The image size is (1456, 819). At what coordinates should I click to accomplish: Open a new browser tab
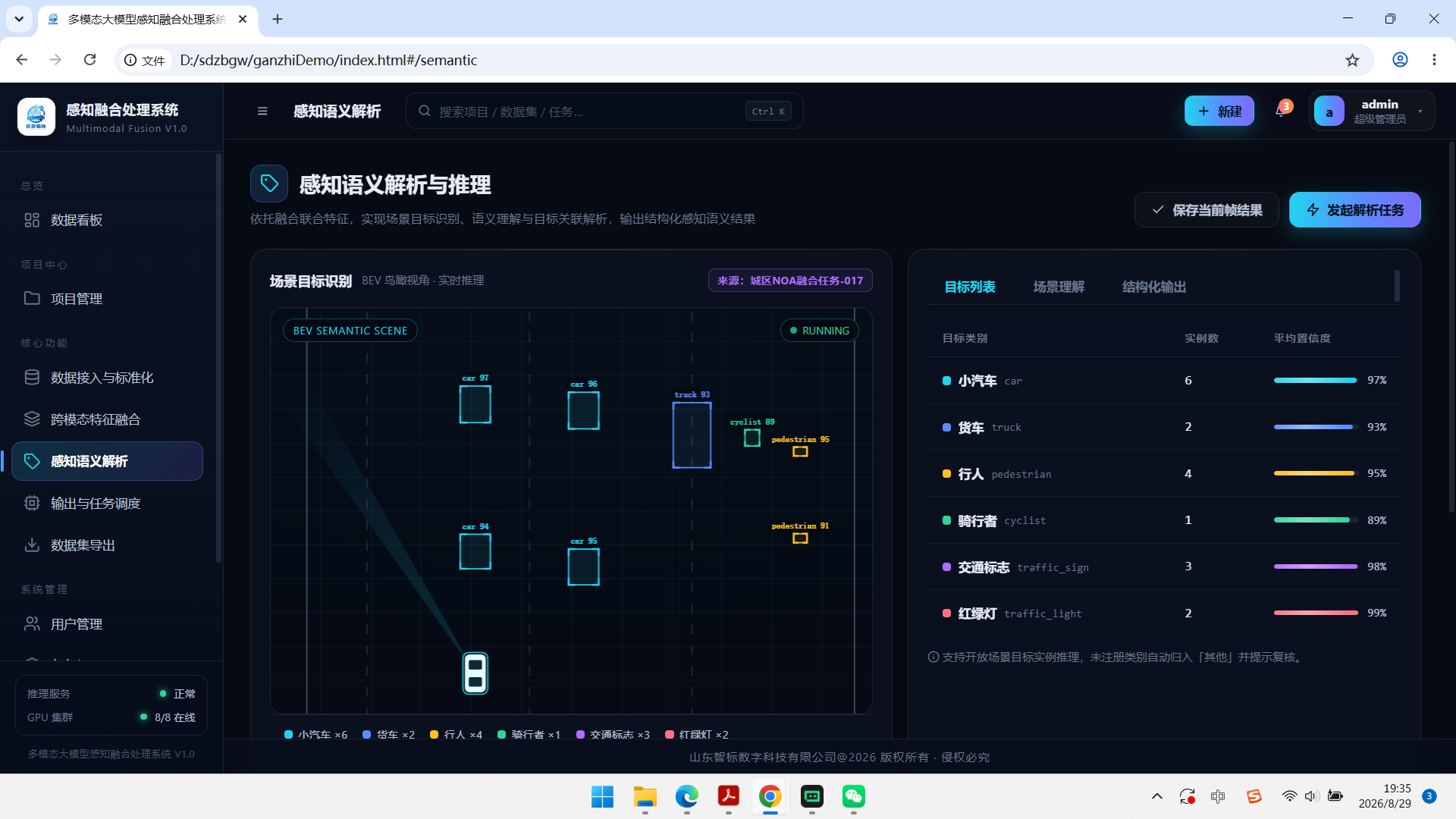coord(278,19)
